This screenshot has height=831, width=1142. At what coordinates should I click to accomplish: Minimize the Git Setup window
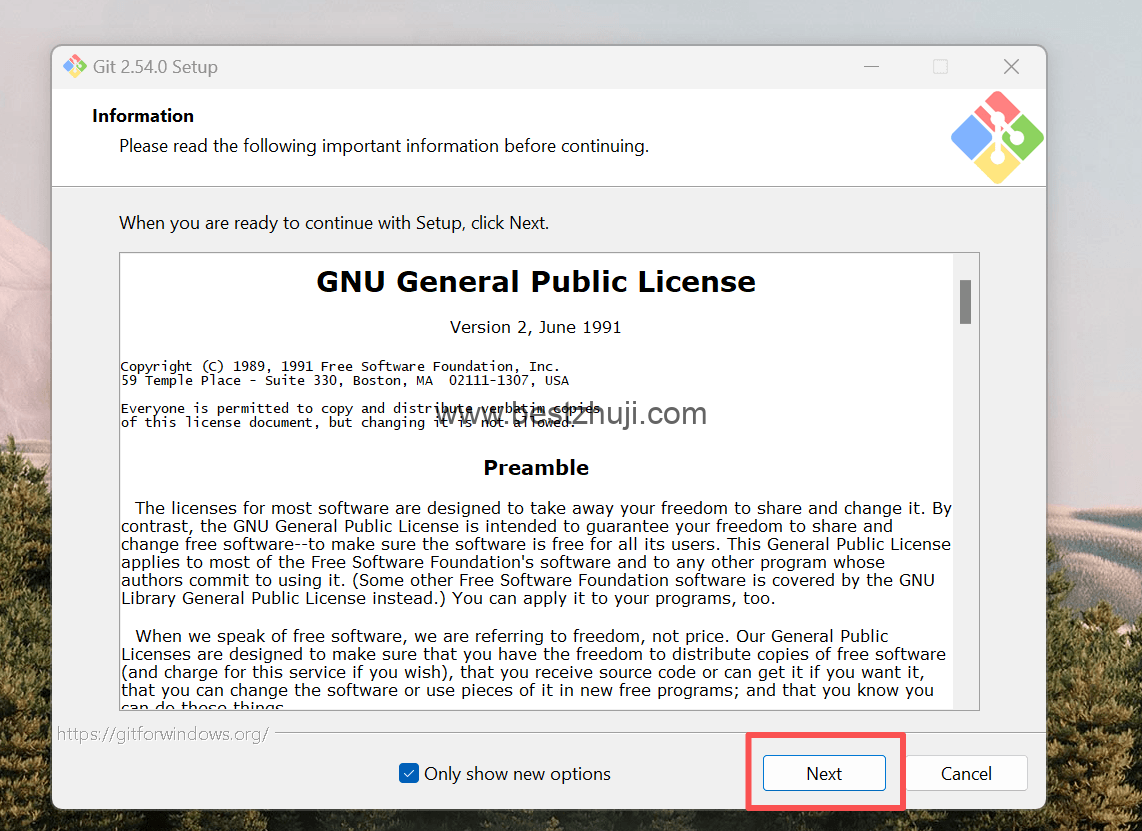pos(871,66)
